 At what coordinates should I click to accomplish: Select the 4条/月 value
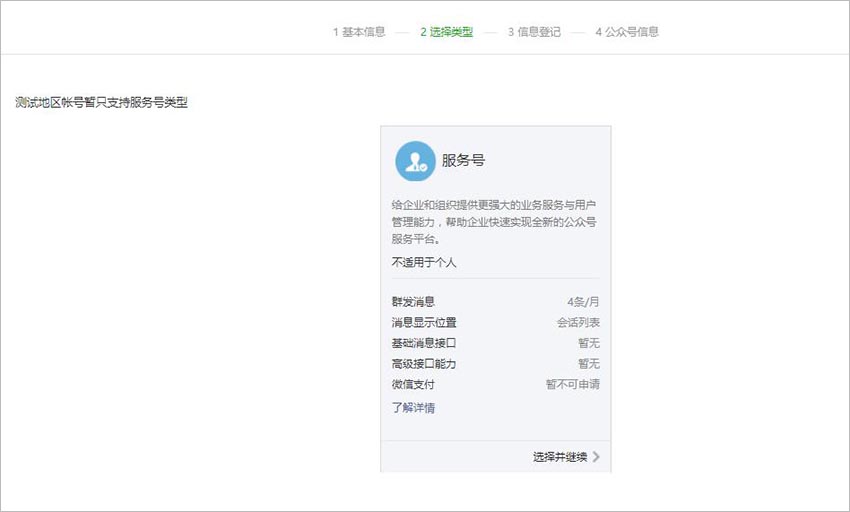click(x=583, y=302)
